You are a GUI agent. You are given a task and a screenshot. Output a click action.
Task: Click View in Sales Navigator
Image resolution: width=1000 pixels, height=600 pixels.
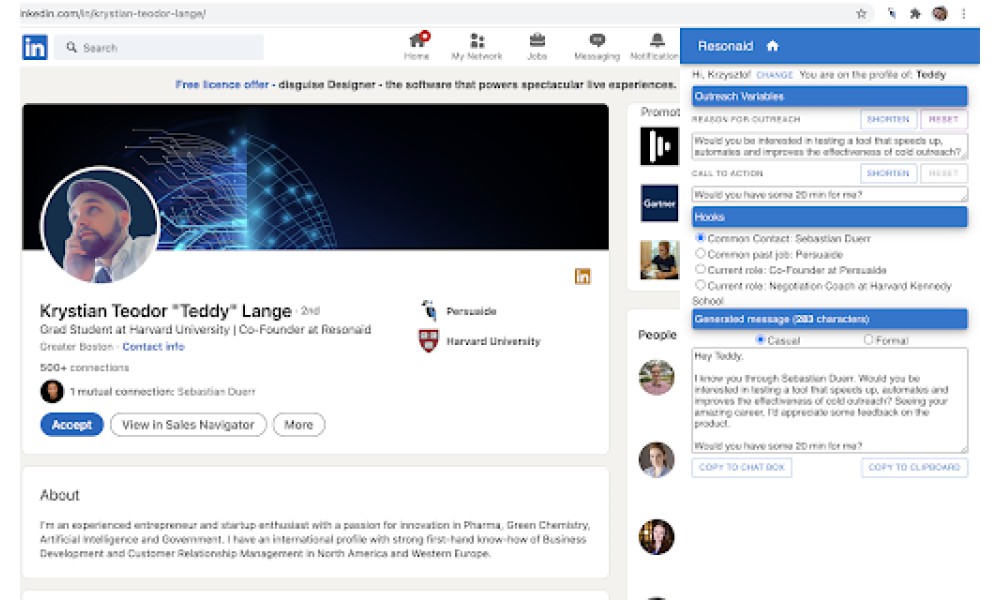[188, 425]
